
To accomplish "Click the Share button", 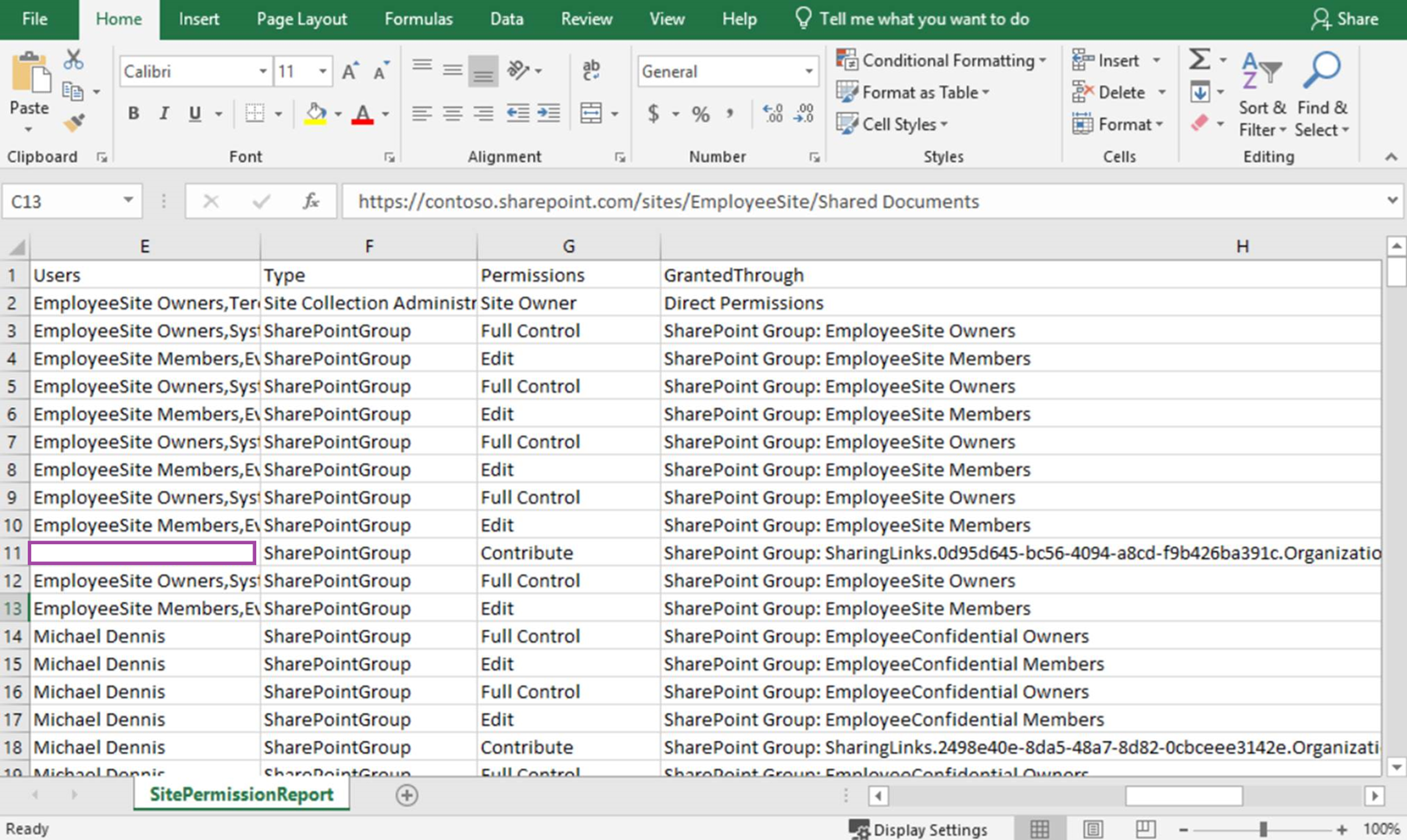I will pyautogui.click(x=1345, y=19).
